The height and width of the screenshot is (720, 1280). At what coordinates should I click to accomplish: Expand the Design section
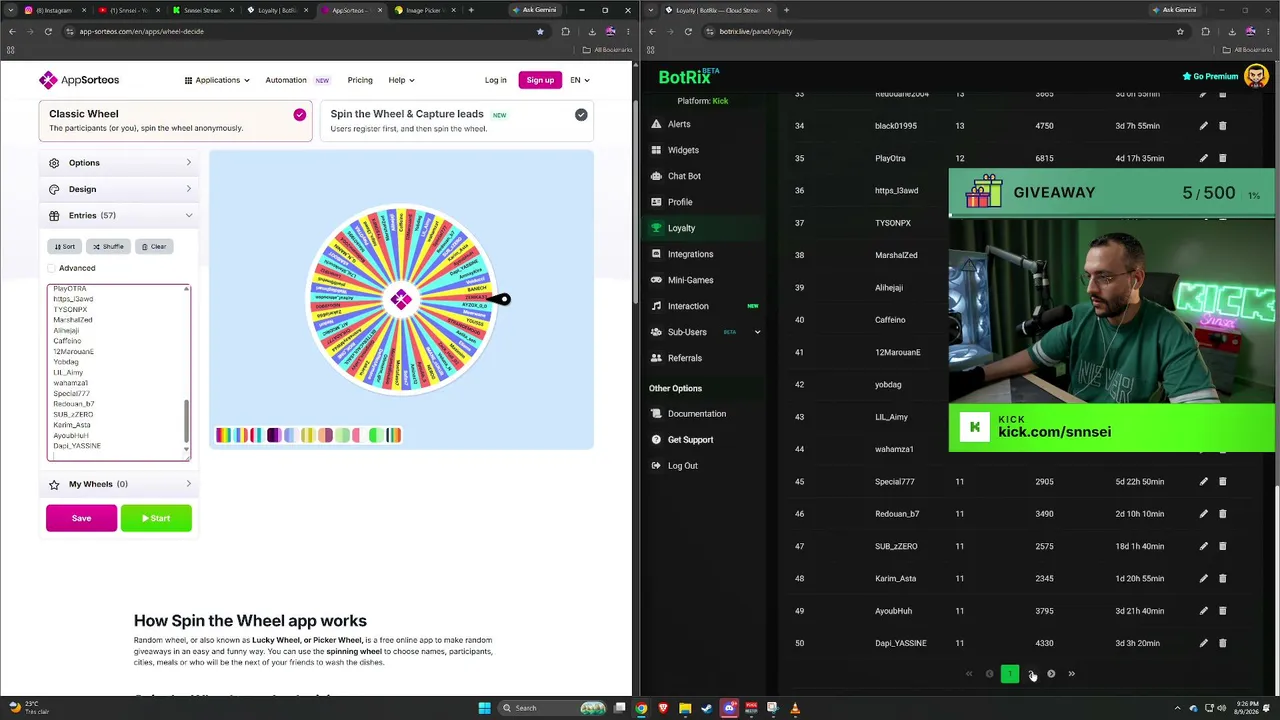[120, 189]
